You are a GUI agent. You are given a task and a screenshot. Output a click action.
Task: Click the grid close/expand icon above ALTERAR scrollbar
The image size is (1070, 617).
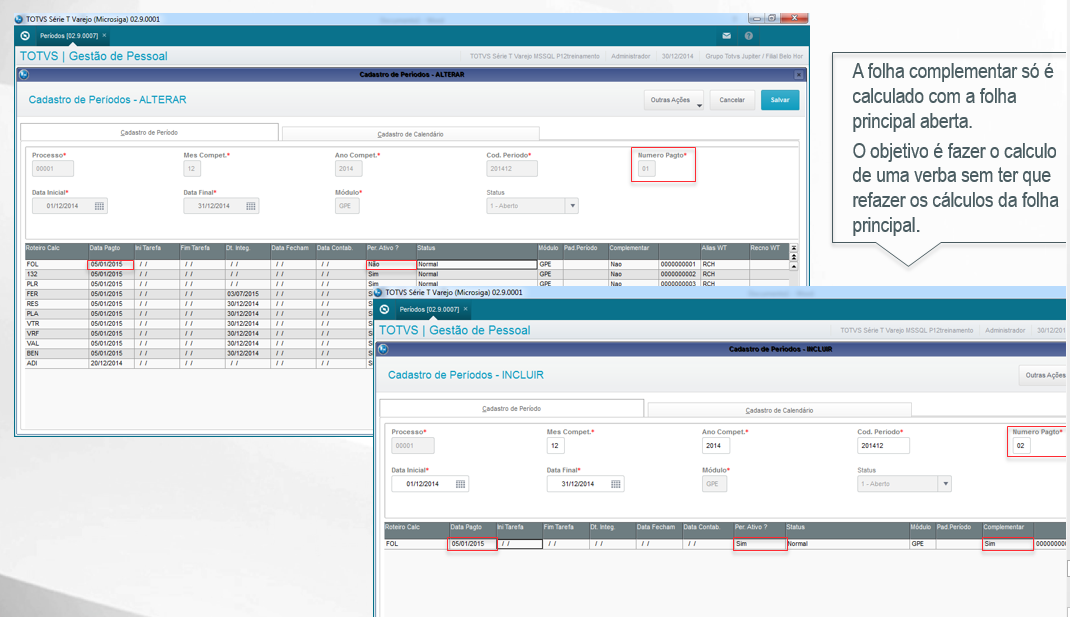(x=794, y=248)
